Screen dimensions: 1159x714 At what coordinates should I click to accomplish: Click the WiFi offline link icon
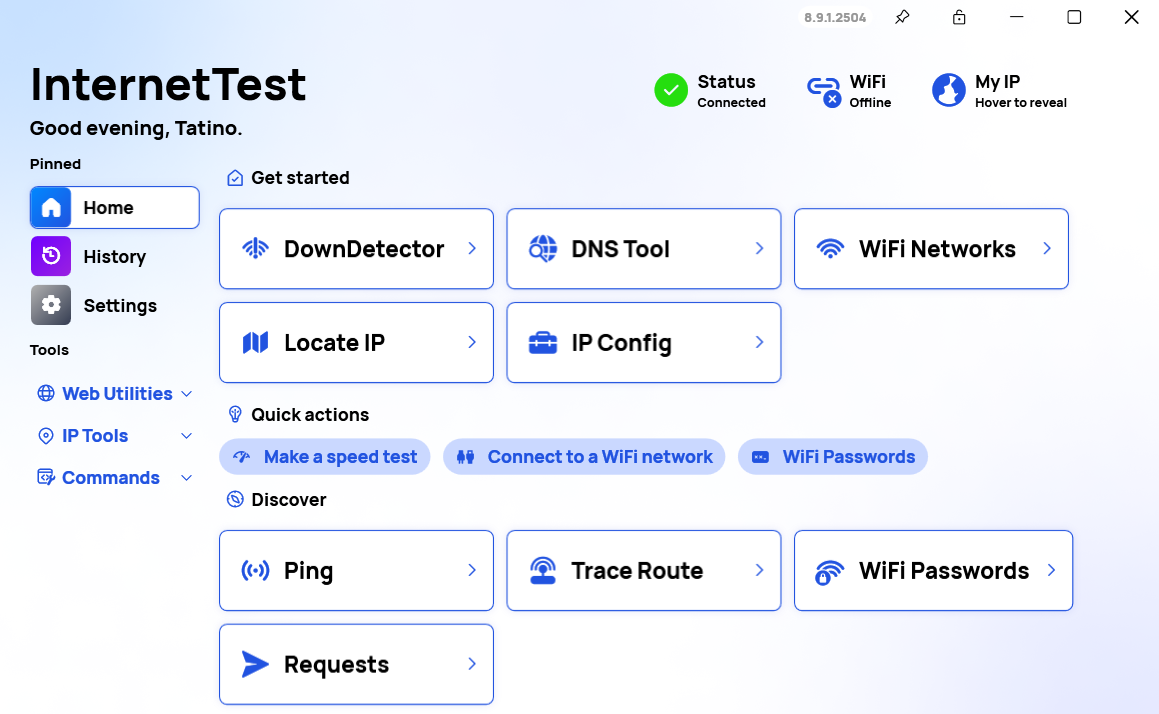click(x=823, y=90)
